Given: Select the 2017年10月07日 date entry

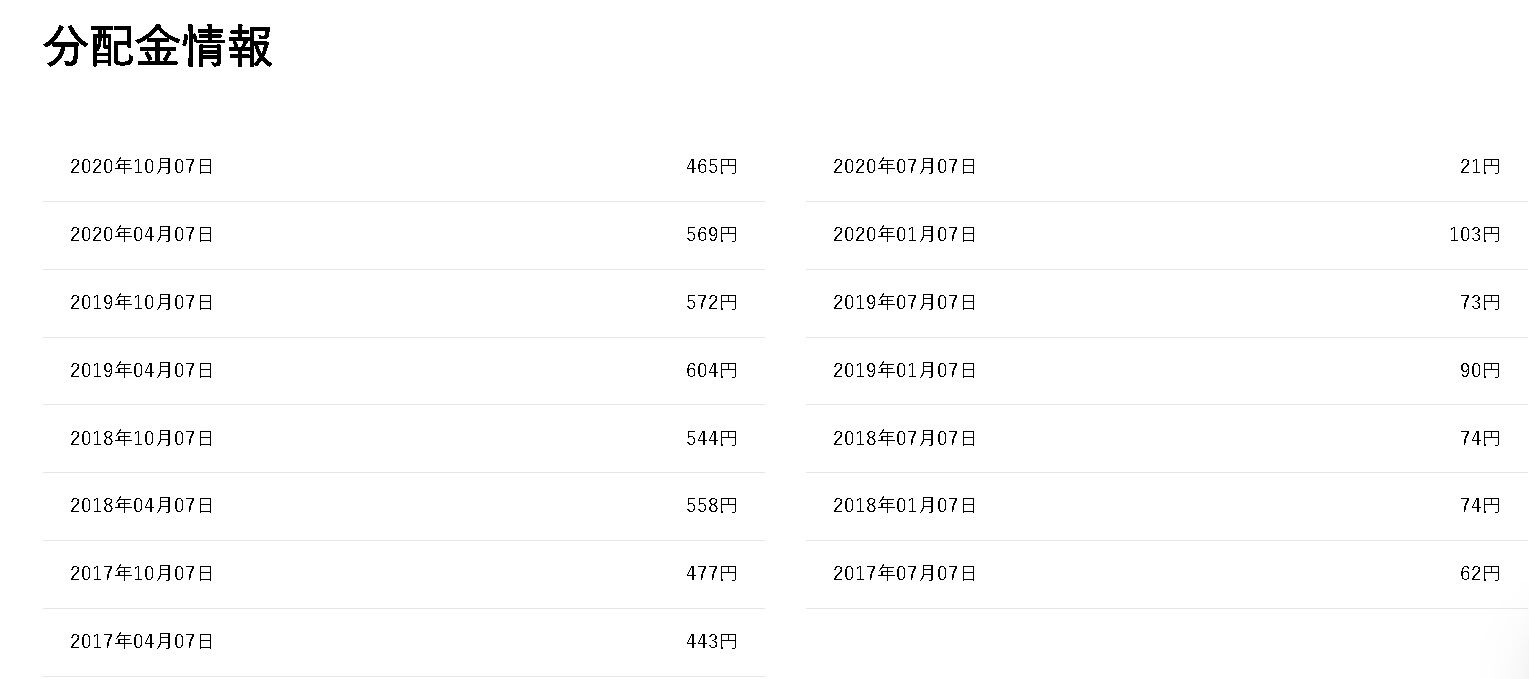Looking at the screenshot, I should coord(142,574).
